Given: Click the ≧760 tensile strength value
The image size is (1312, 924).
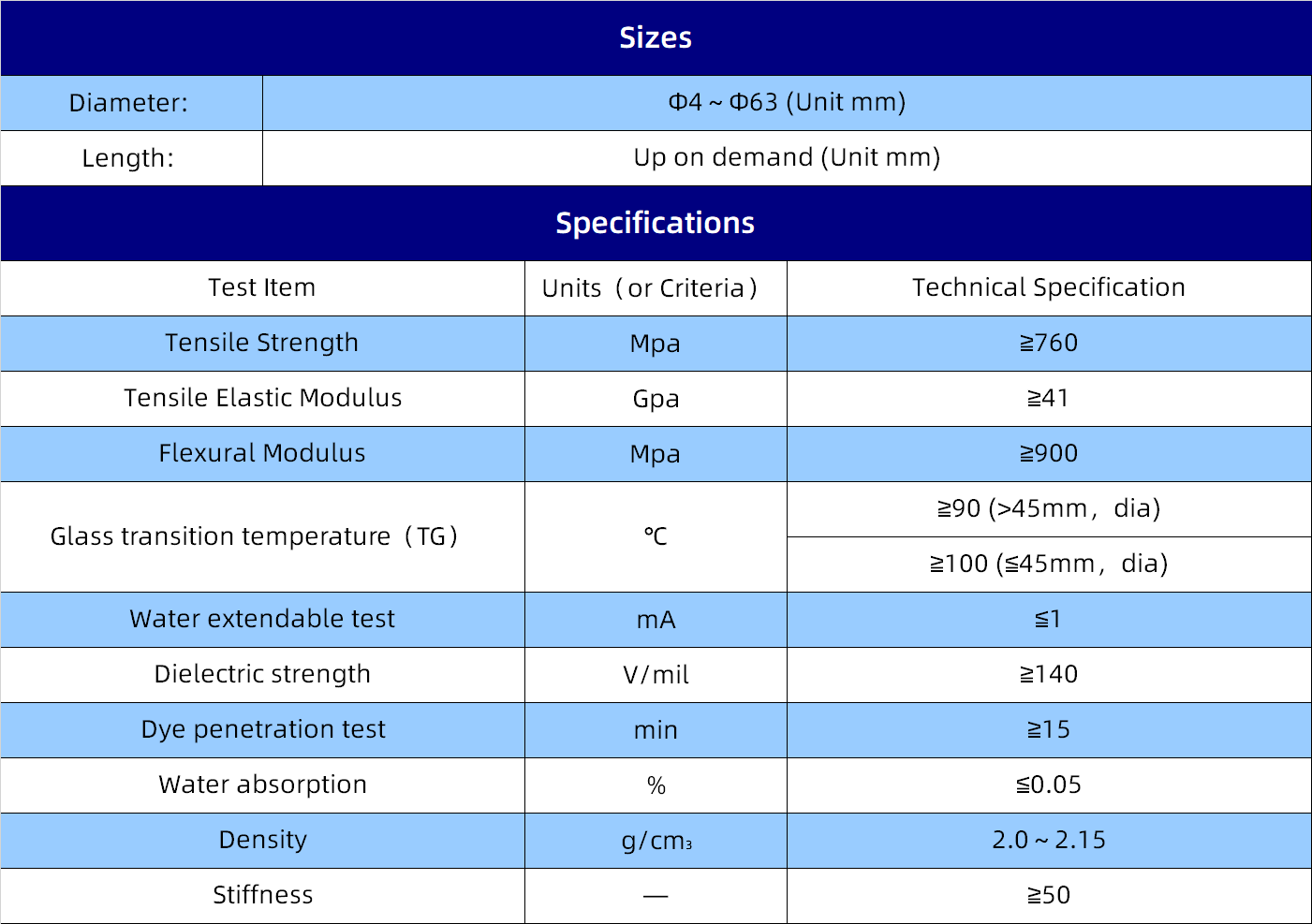Looking at the screenshot, I should click(1049, 343).
